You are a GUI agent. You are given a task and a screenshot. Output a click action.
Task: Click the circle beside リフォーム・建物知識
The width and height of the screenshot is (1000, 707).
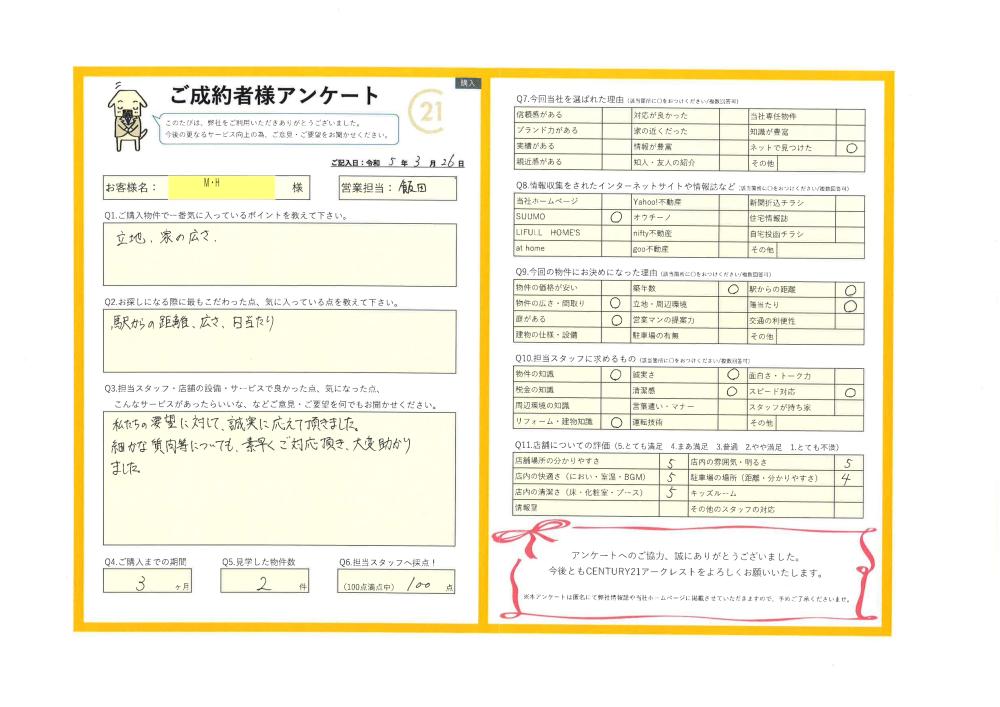coord(616,422)
